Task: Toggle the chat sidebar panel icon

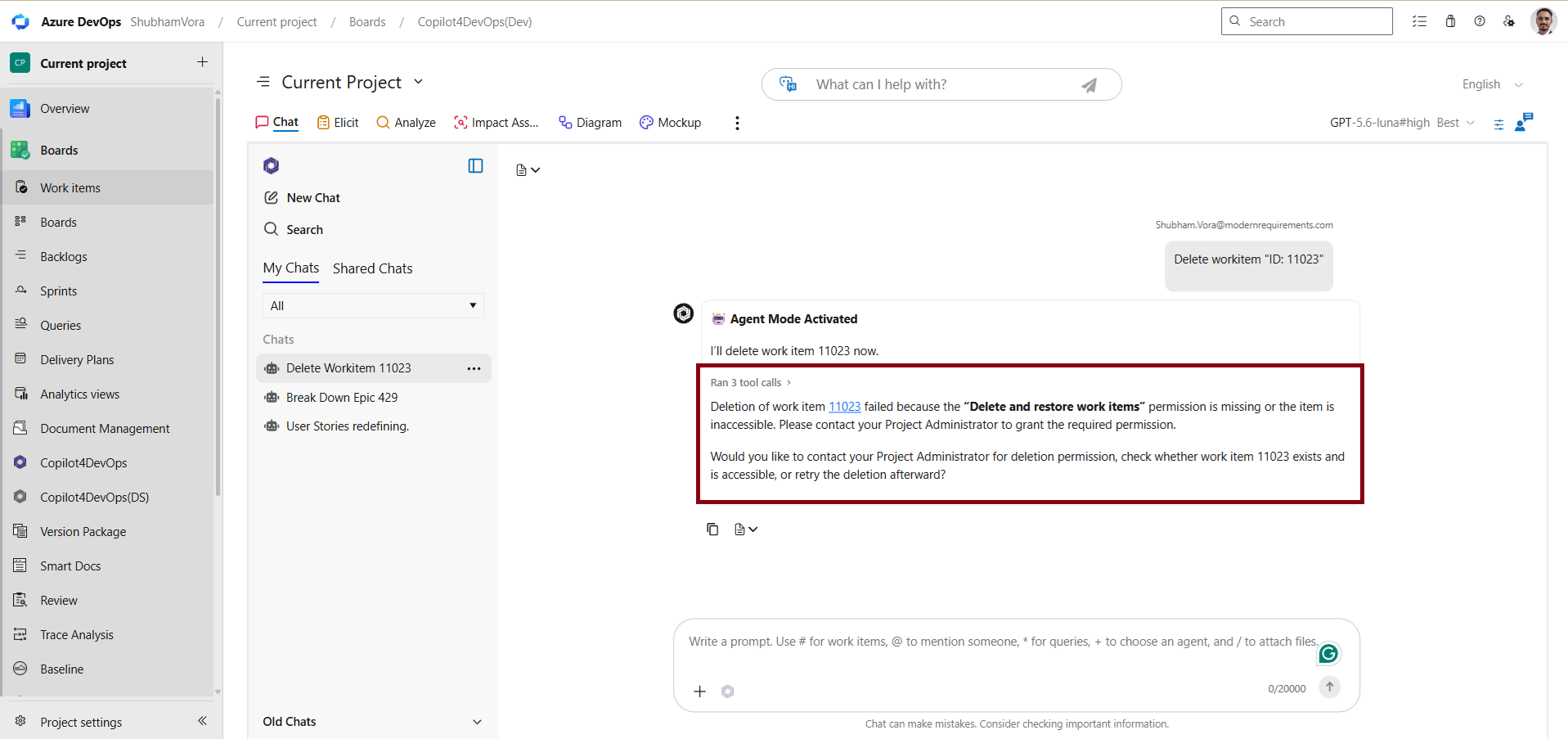Action: (475, 166)
